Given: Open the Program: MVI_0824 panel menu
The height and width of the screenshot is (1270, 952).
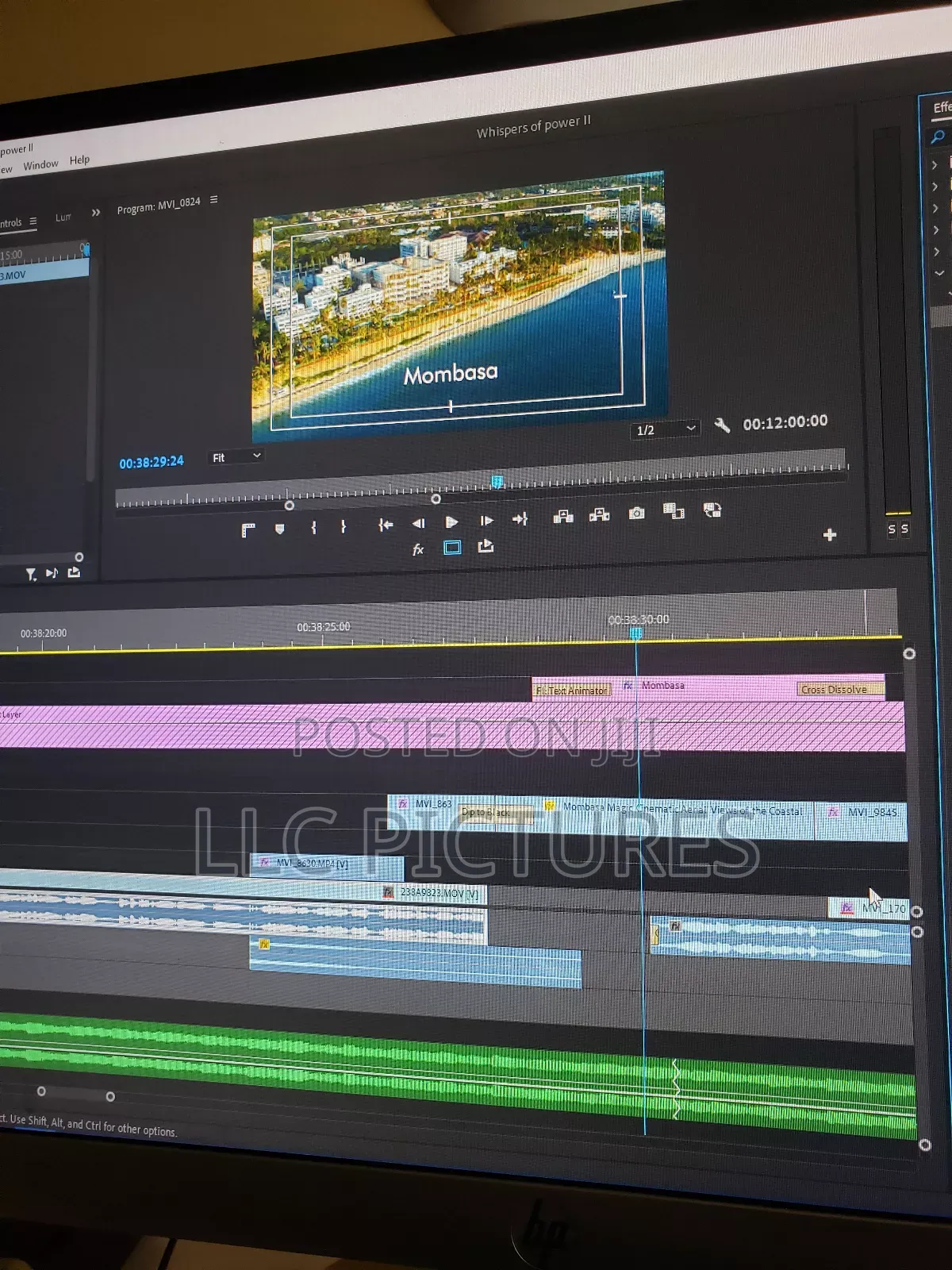Looking at the screenshot, I should (213, 200).
